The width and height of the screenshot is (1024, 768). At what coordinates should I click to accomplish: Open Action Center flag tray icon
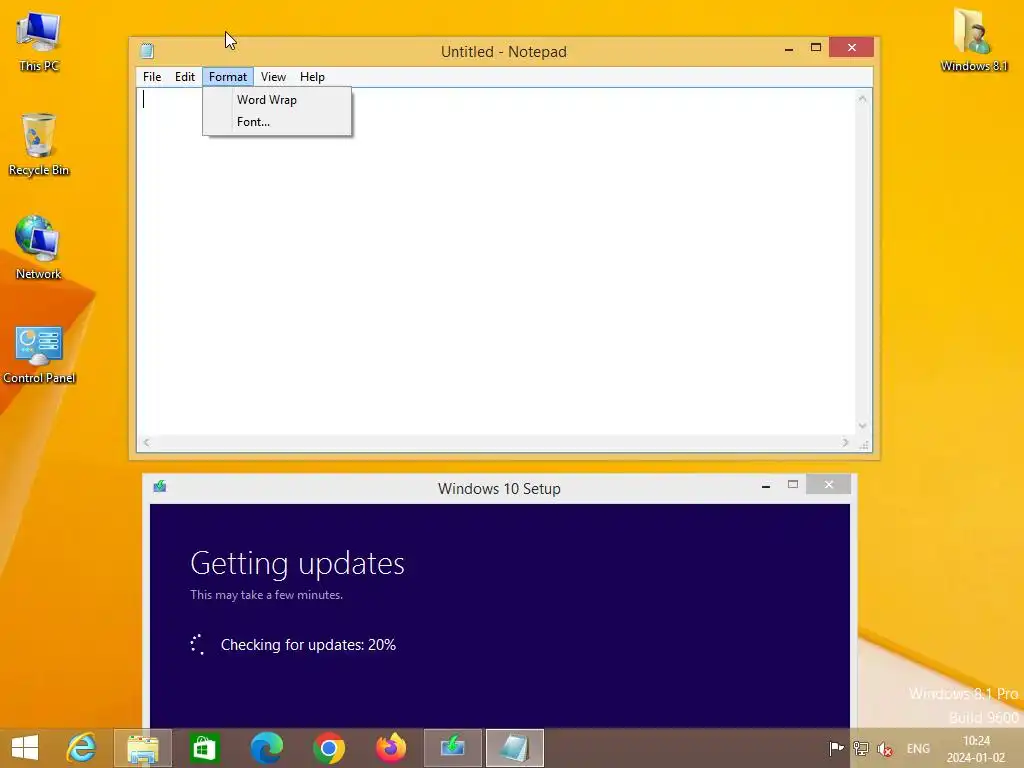836,748
